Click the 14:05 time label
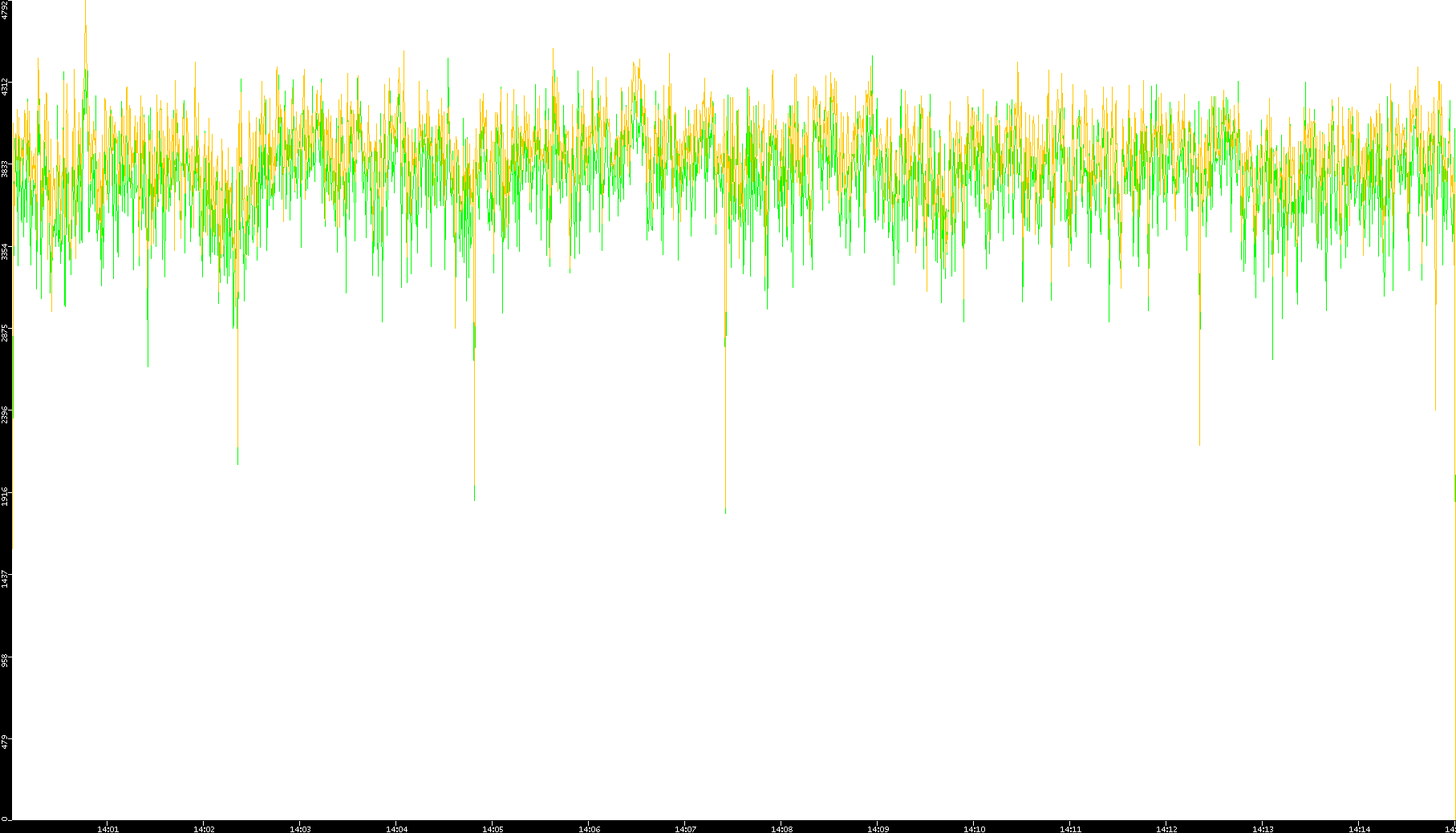 tap(493, 829)
